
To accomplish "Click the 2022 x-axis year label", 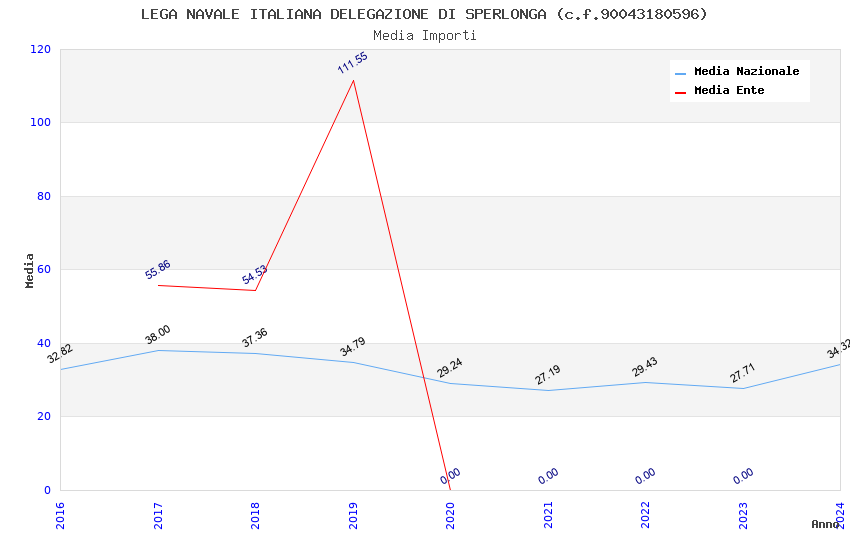I will click(x=645, y=515).
